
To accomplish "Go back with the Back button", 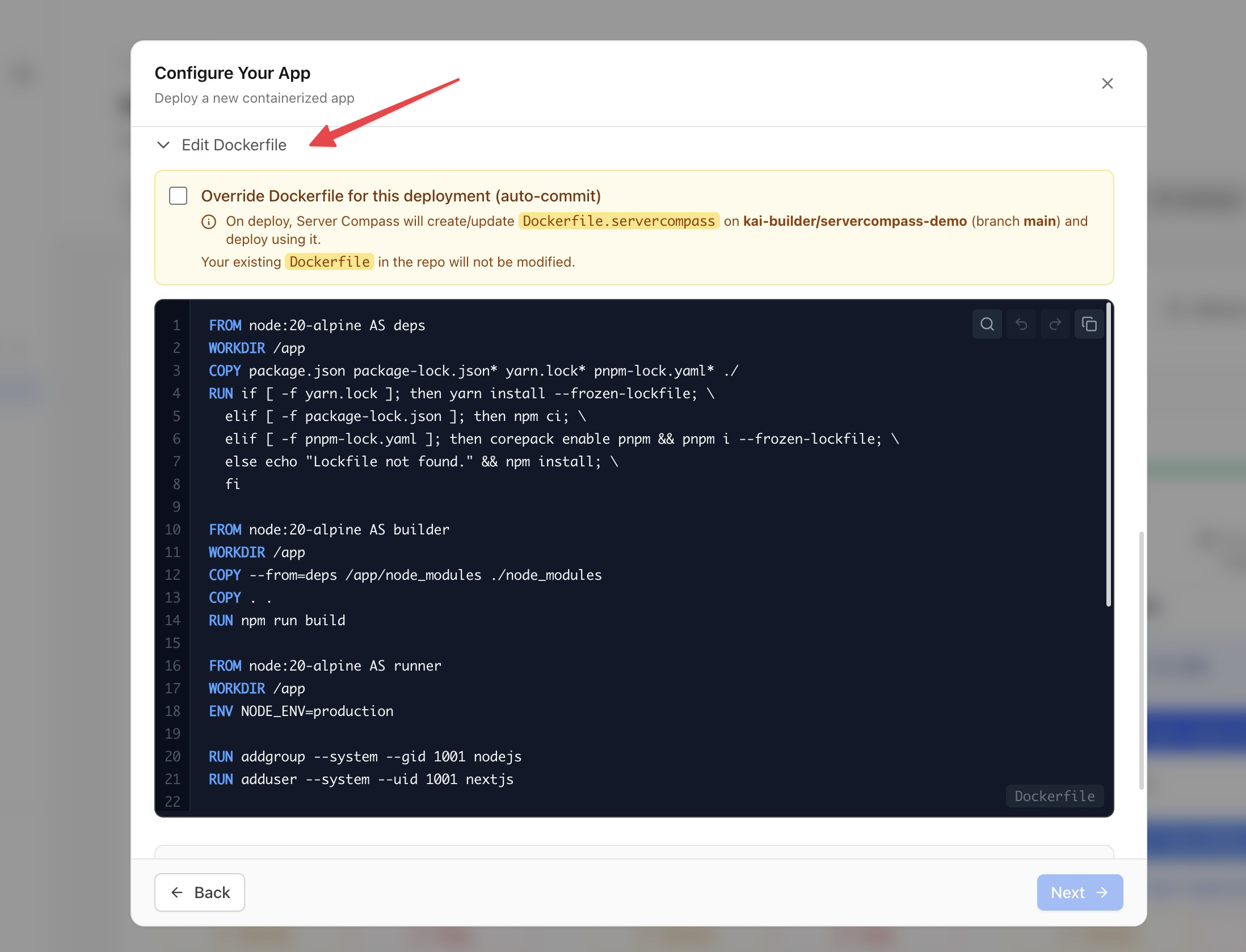I will [x=200, y=892].
